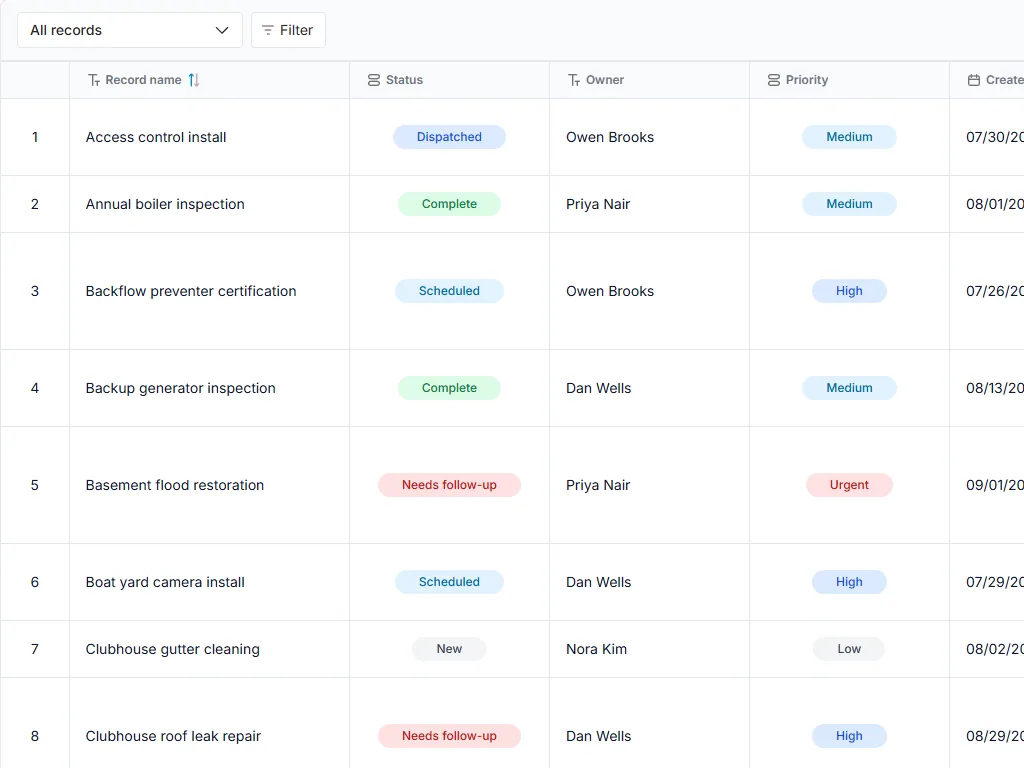Click owner Owen Brooks in Access control row
Image resolution: width=1024 pixels, height=768 pixels.
tap(610, 137)
